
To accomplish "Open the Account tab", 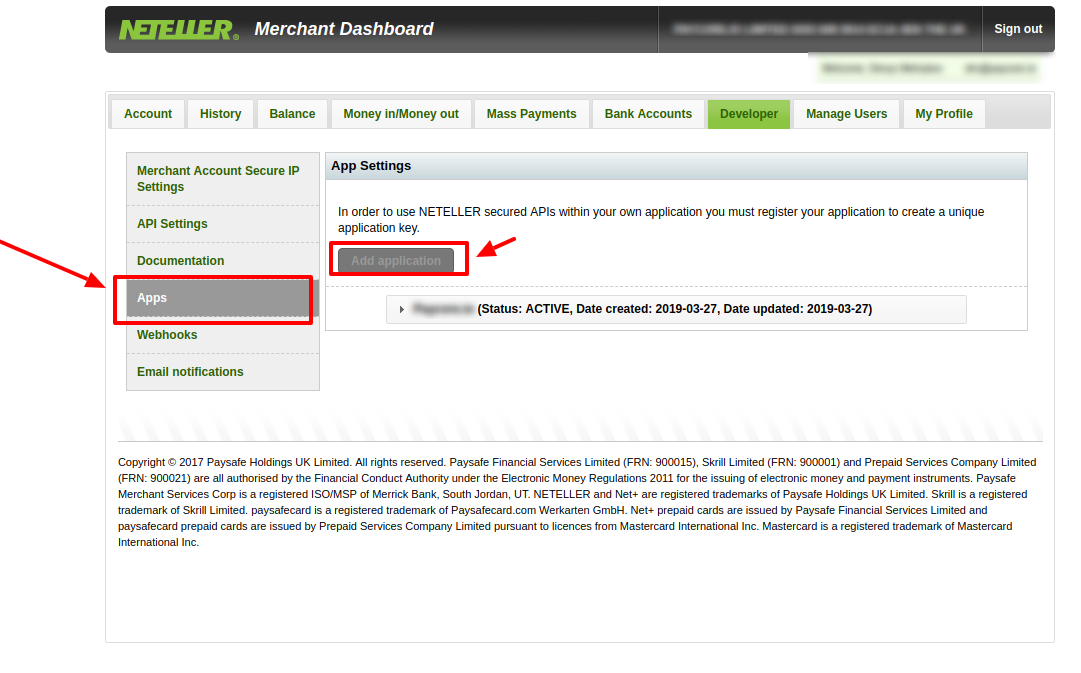I will (x=148, y=114).
